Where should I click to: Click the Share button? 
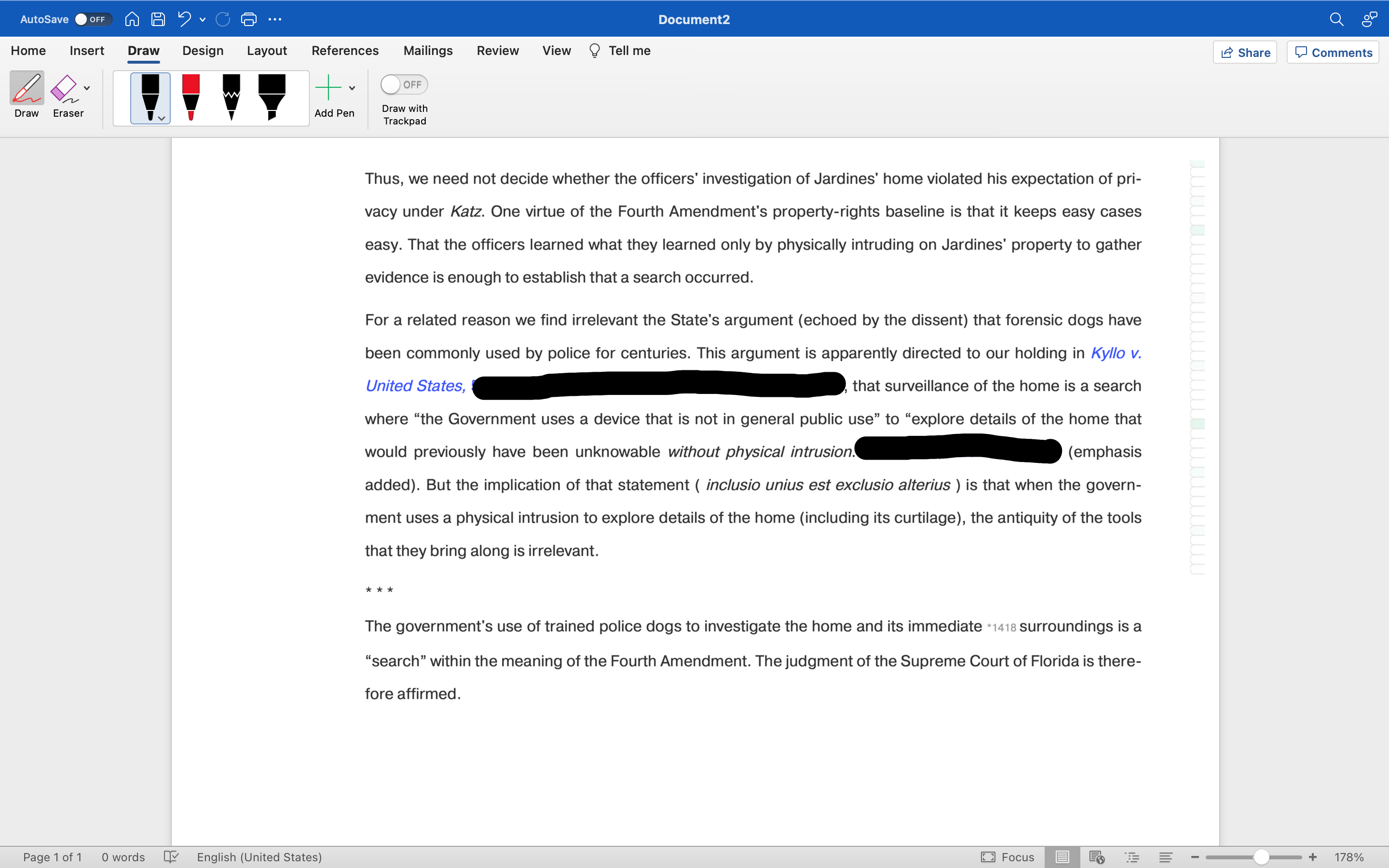tap(1244, 53)
